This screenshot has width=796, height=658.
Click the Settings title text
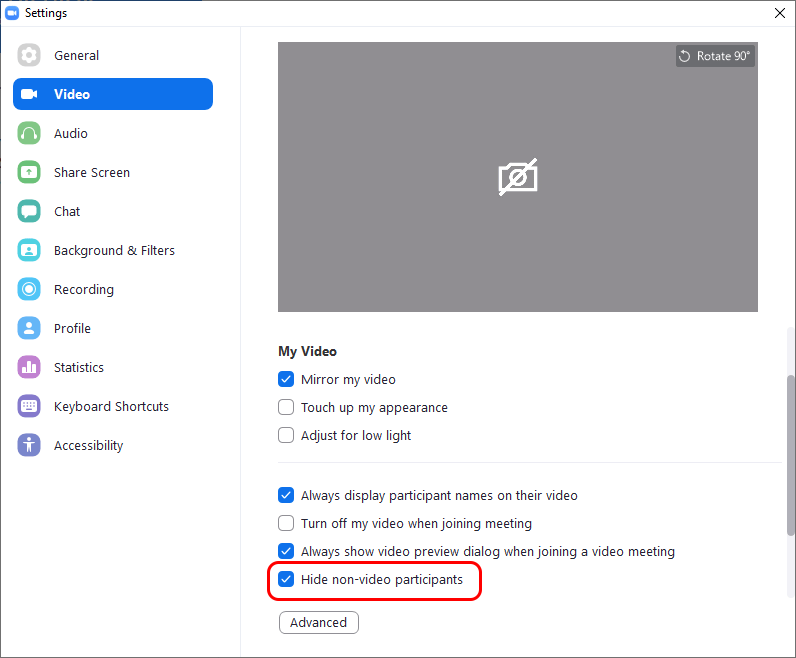pos(46,13)
